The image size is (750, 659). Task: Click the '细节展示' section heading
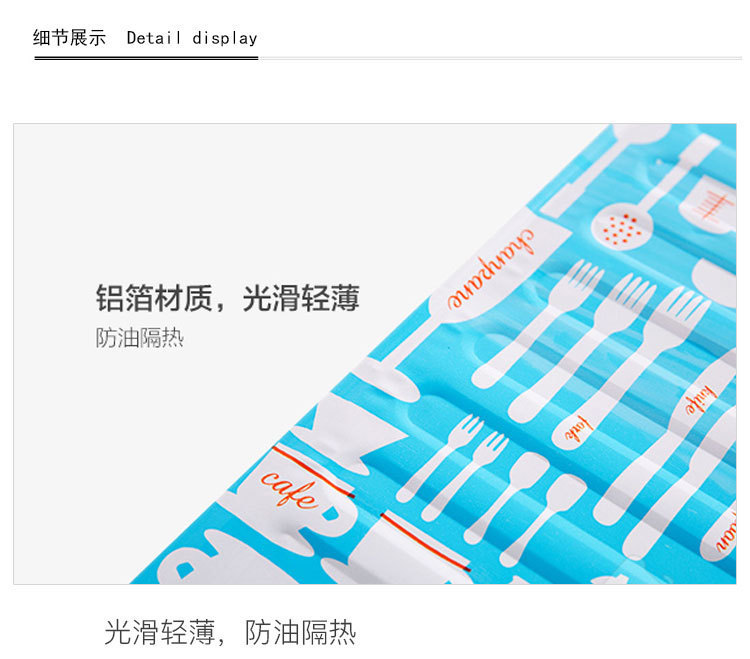(69, 38)
